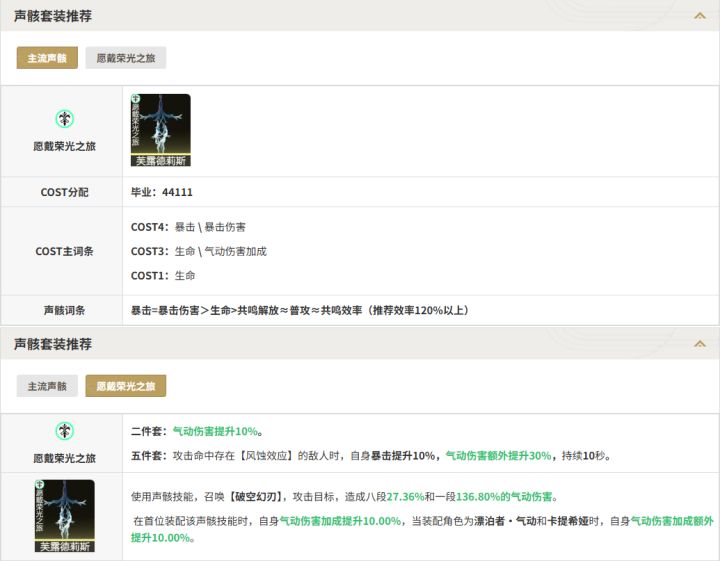The image size is (720, 561).
Task: Click the 愿戴荣光之旅 label above COST分配
Action: pos(65,146)
